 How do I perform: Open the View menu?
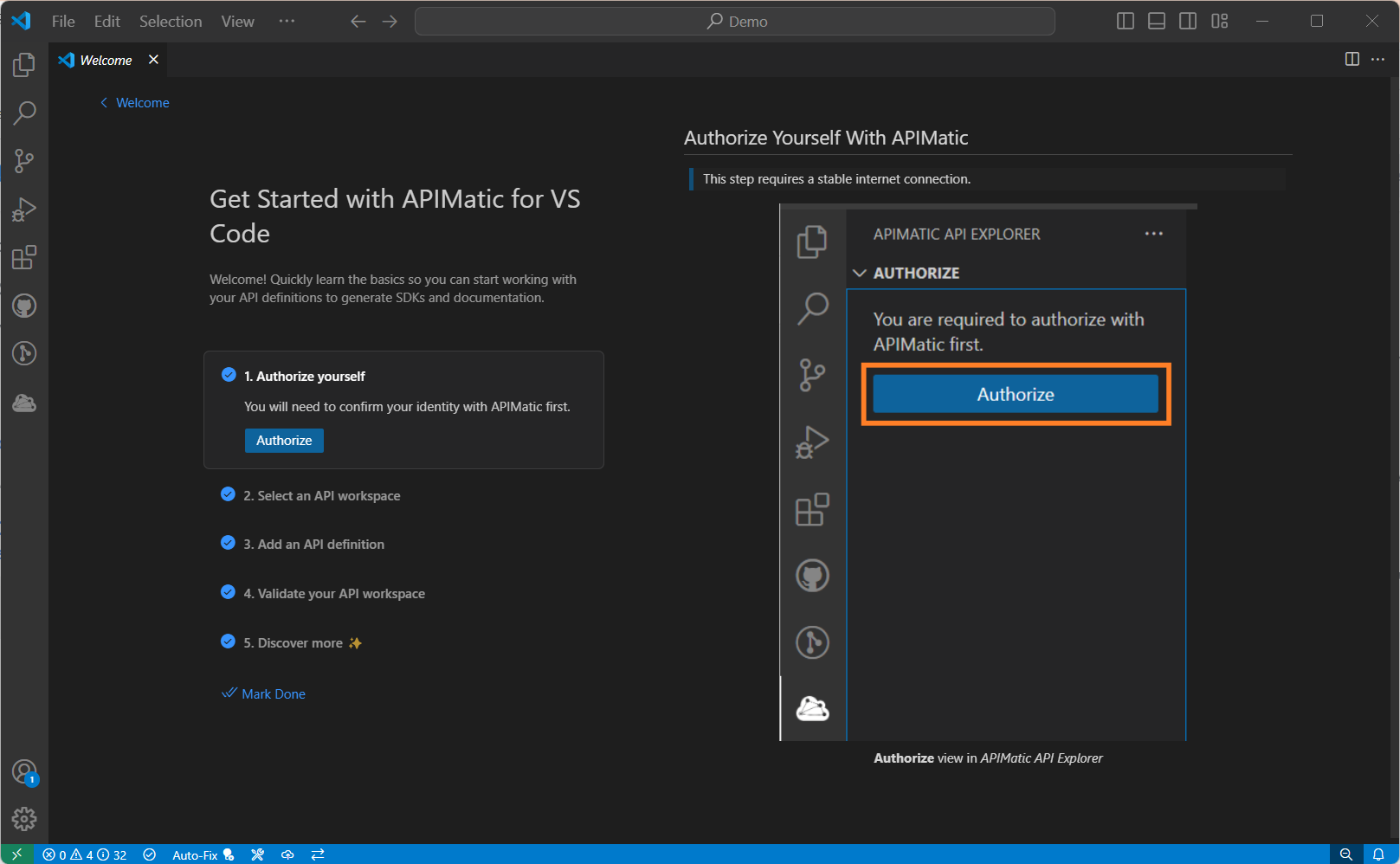tap(238, 21)
